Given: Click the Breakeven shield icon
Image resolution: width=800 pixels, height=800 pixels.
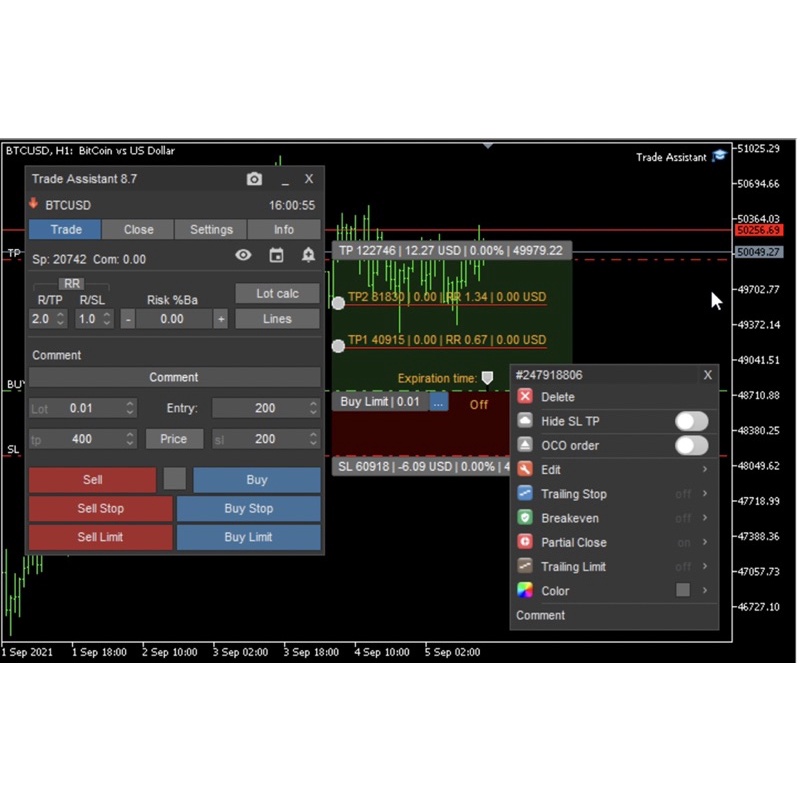Looking at the screenshot, I should pyautogui.click(x=525, y=518).
